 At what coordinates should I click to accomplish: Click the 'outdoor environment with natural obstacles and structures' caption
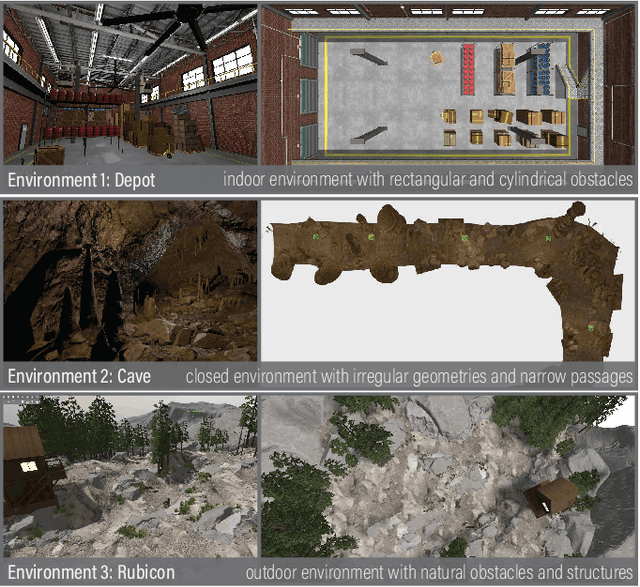(x=439, y=572)
